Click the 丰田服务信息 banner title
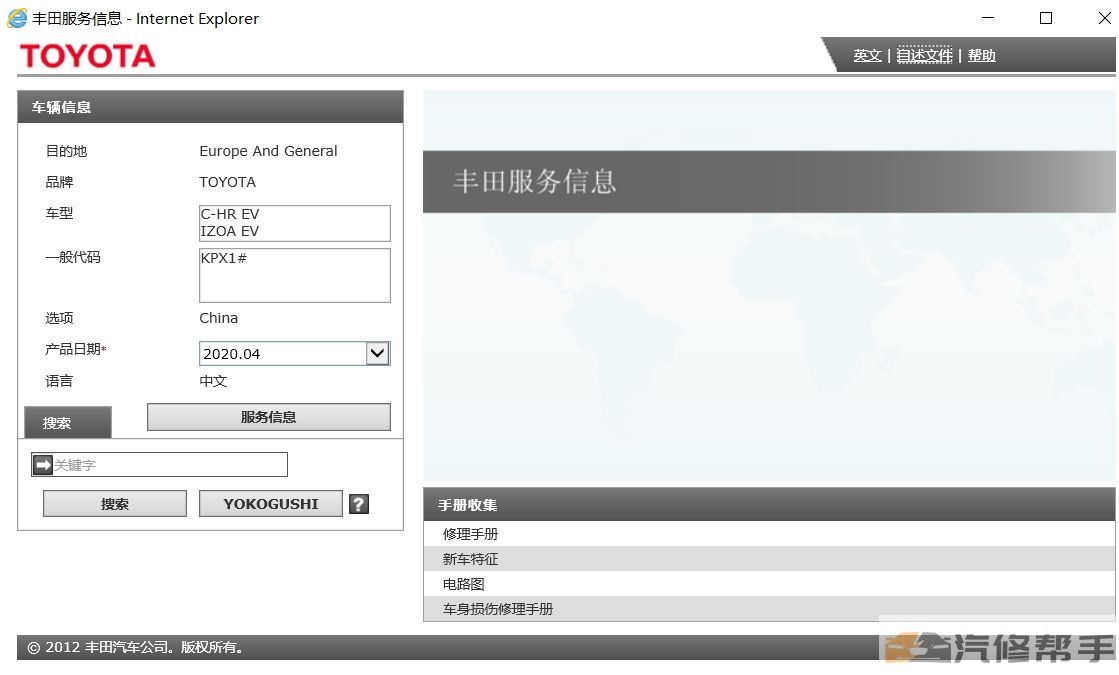 tap(534, 181)
